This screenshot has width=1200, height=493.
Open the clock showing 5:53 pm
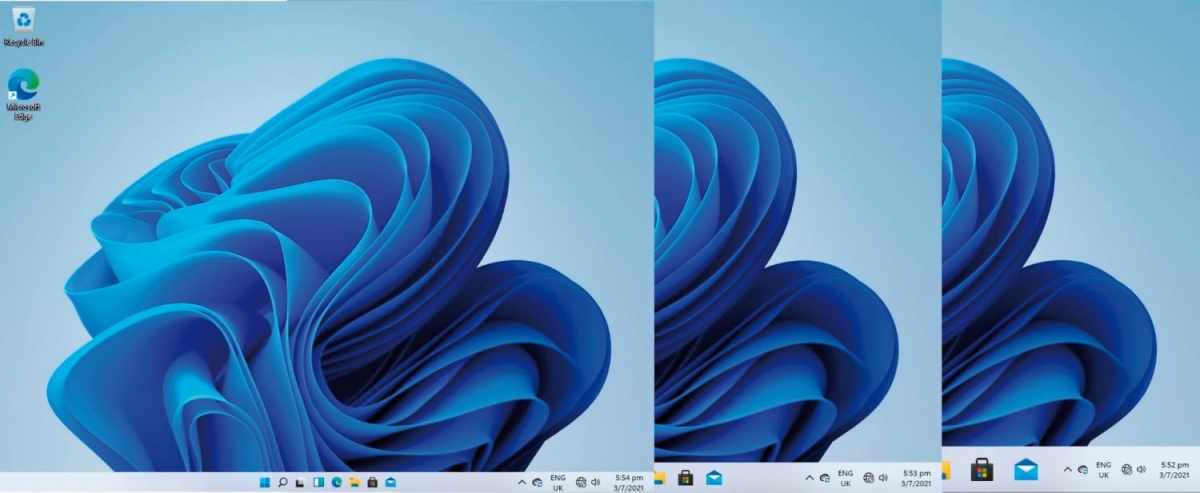coord(917,478)
